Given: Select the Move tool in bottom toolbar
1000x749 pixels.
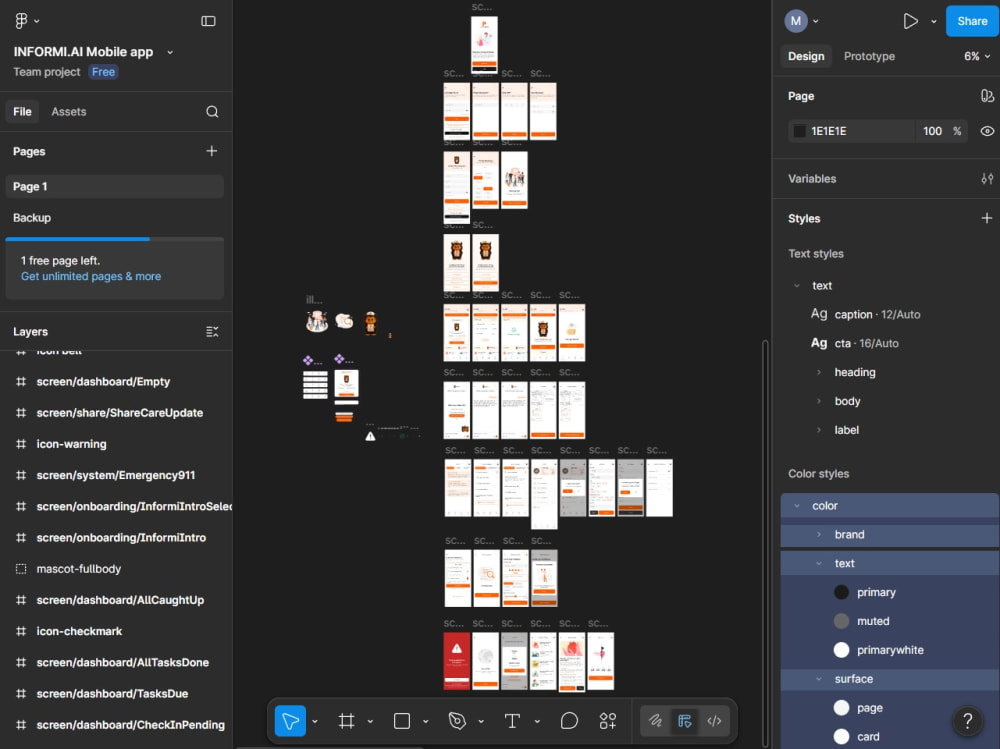Looking at the screenshot, I should pos(290,721).
